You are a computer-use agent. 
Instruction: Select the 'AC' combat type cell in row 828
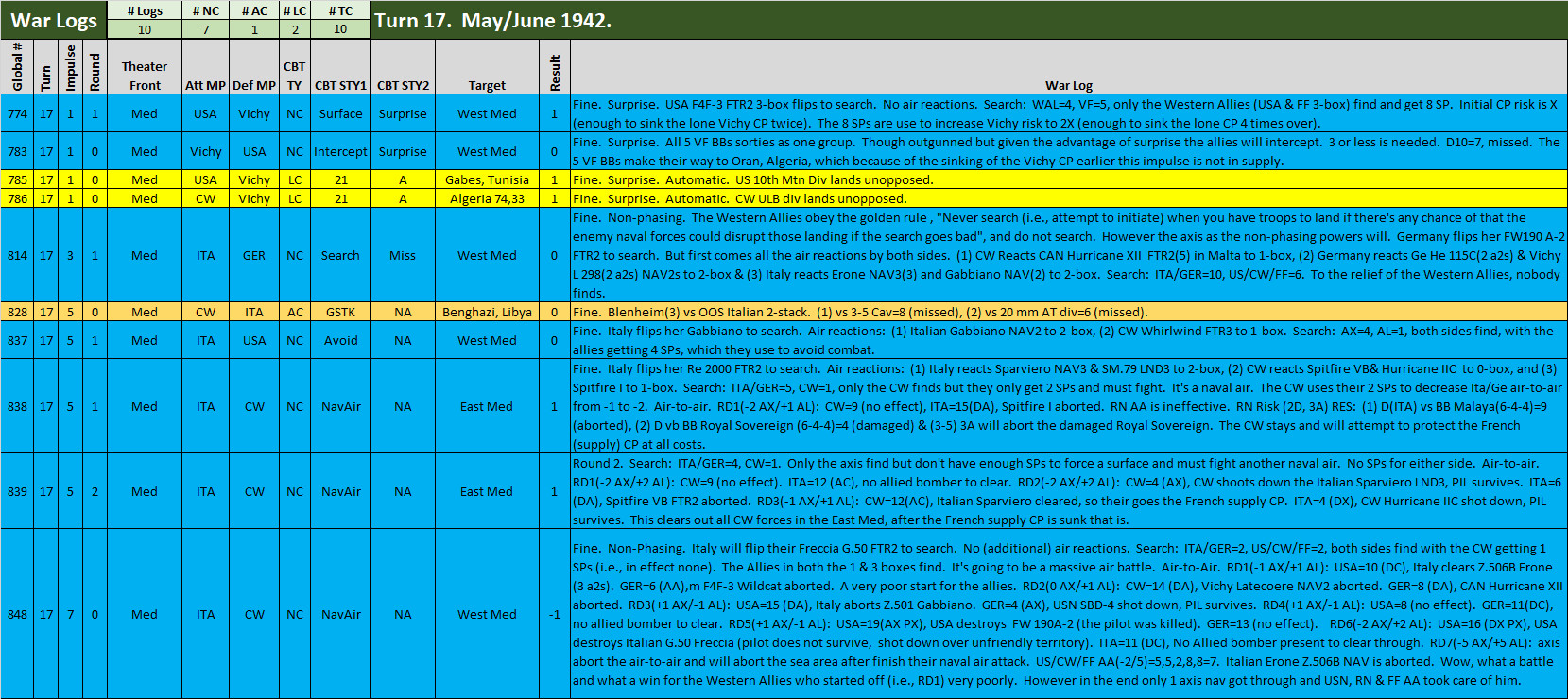pyautogui.click(x=295, y=312)
